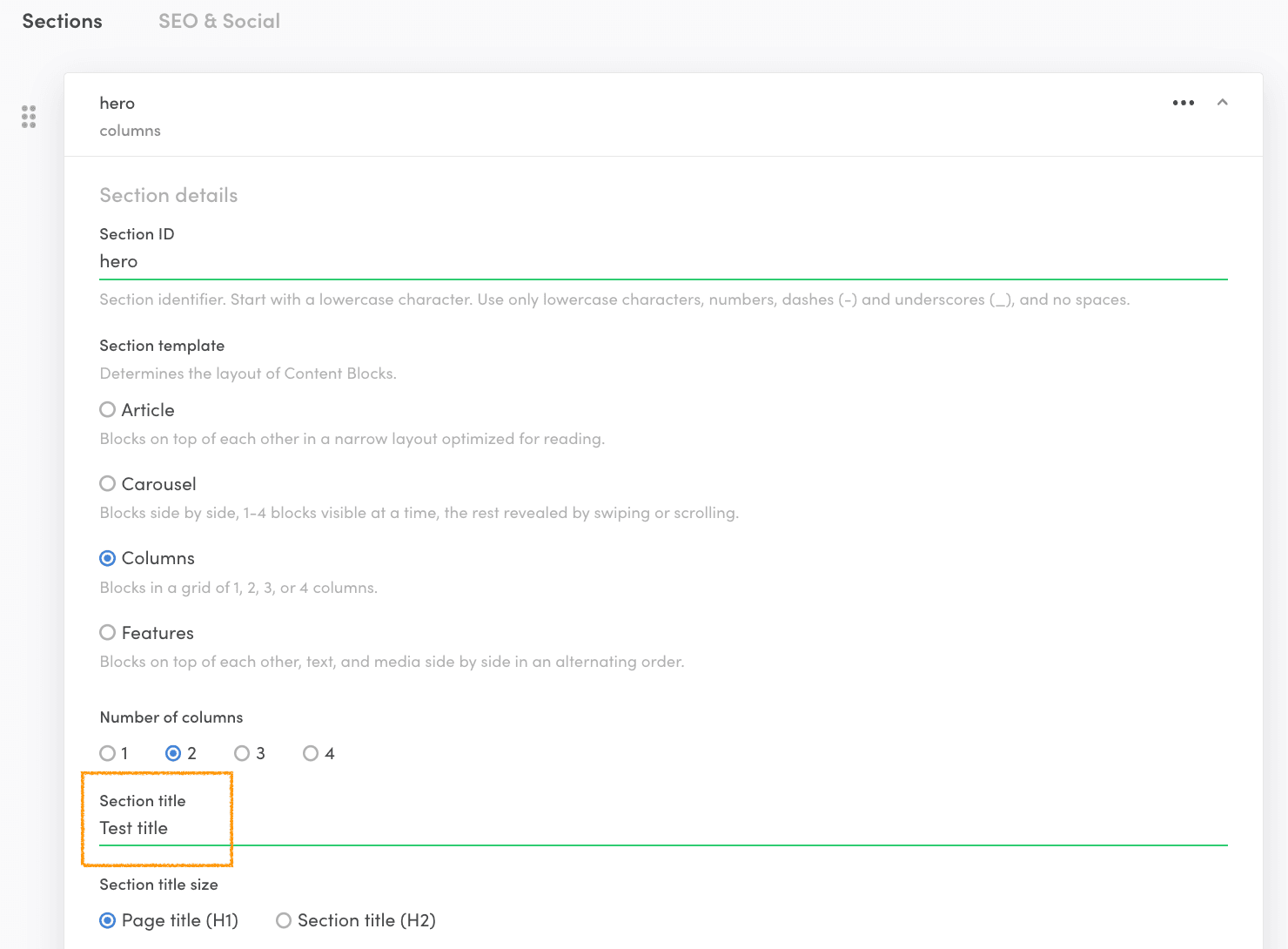Select Section title (H2) size
This screenshot has width=1288, height=949.
(x=284, y=921)
